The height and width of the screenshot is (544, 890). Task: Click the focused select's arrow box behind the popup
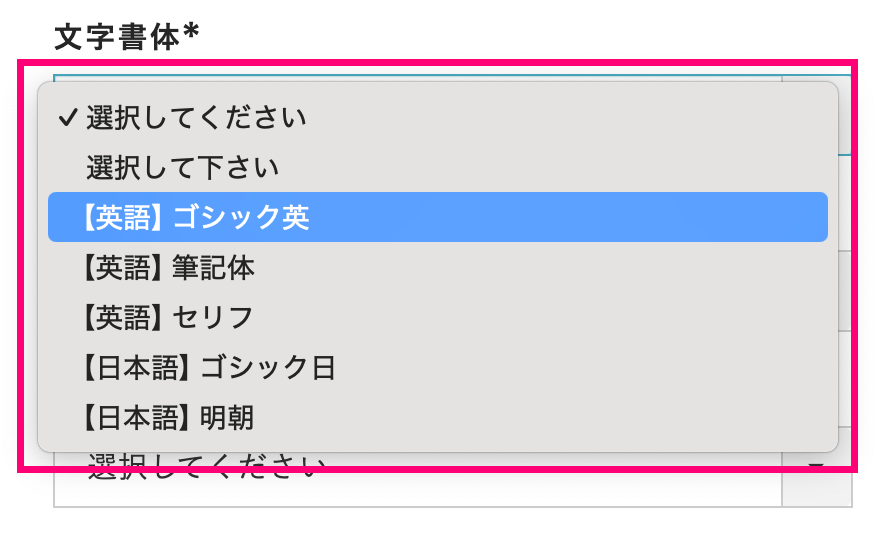point(845,116)
